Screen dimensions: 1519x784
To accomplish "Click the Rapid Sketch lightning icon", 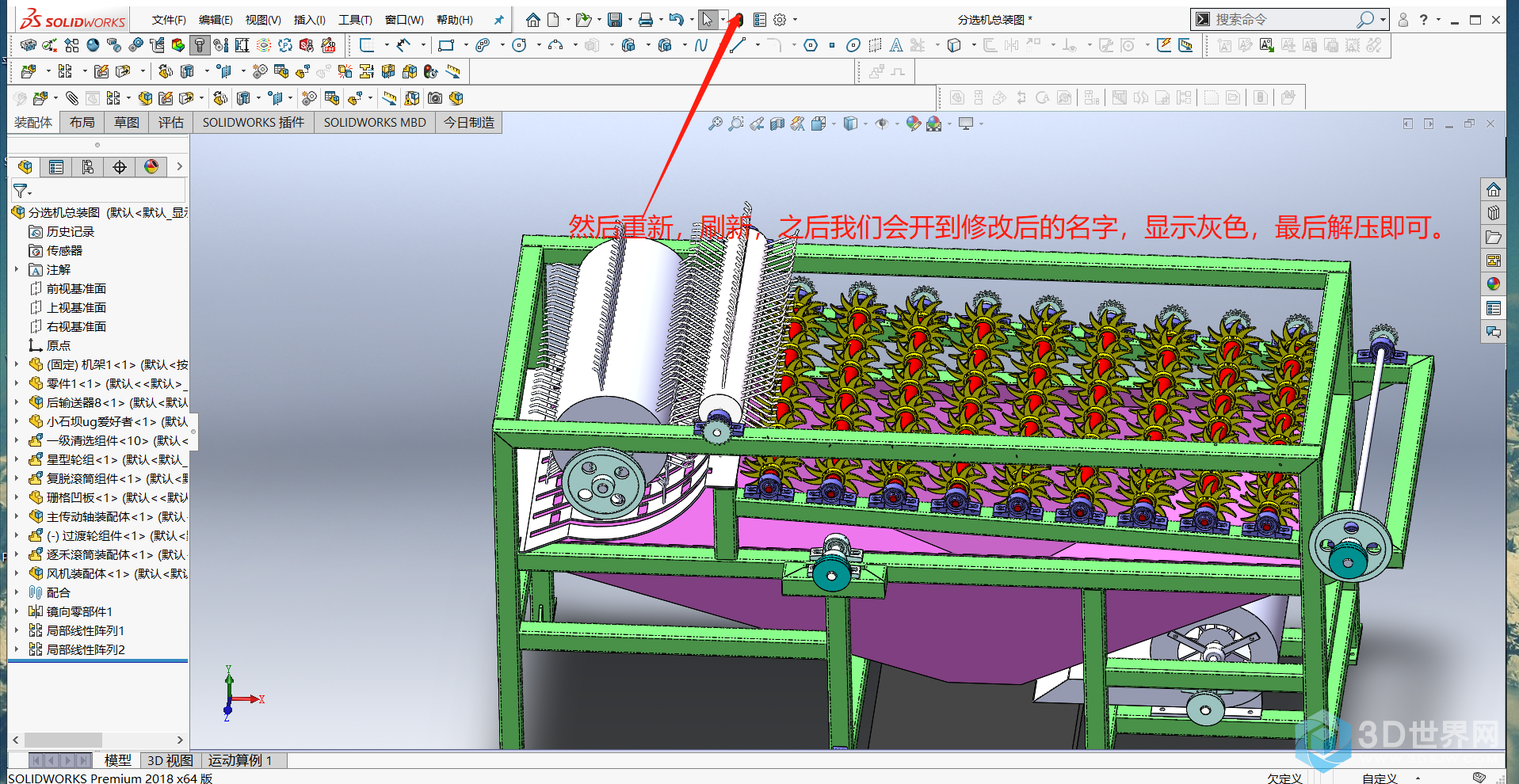I will [1163, 45].
